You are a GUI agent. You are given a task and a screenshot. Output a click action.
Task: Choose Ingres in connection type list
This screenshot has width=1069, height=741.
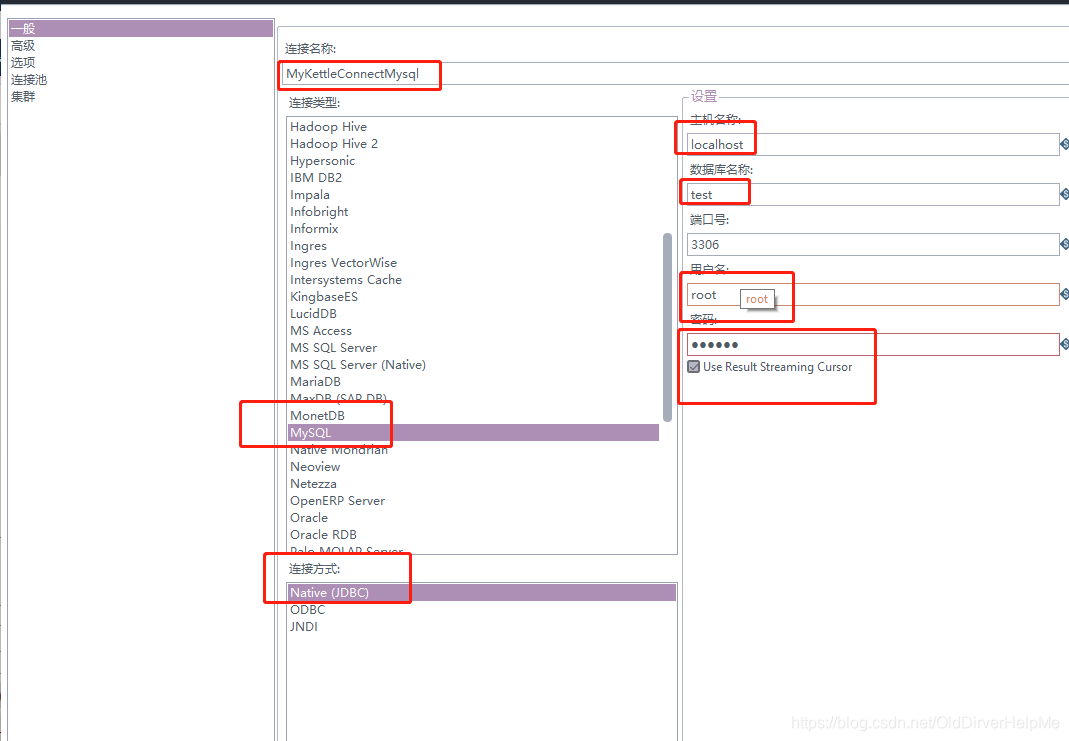click(x=309, y=246)
